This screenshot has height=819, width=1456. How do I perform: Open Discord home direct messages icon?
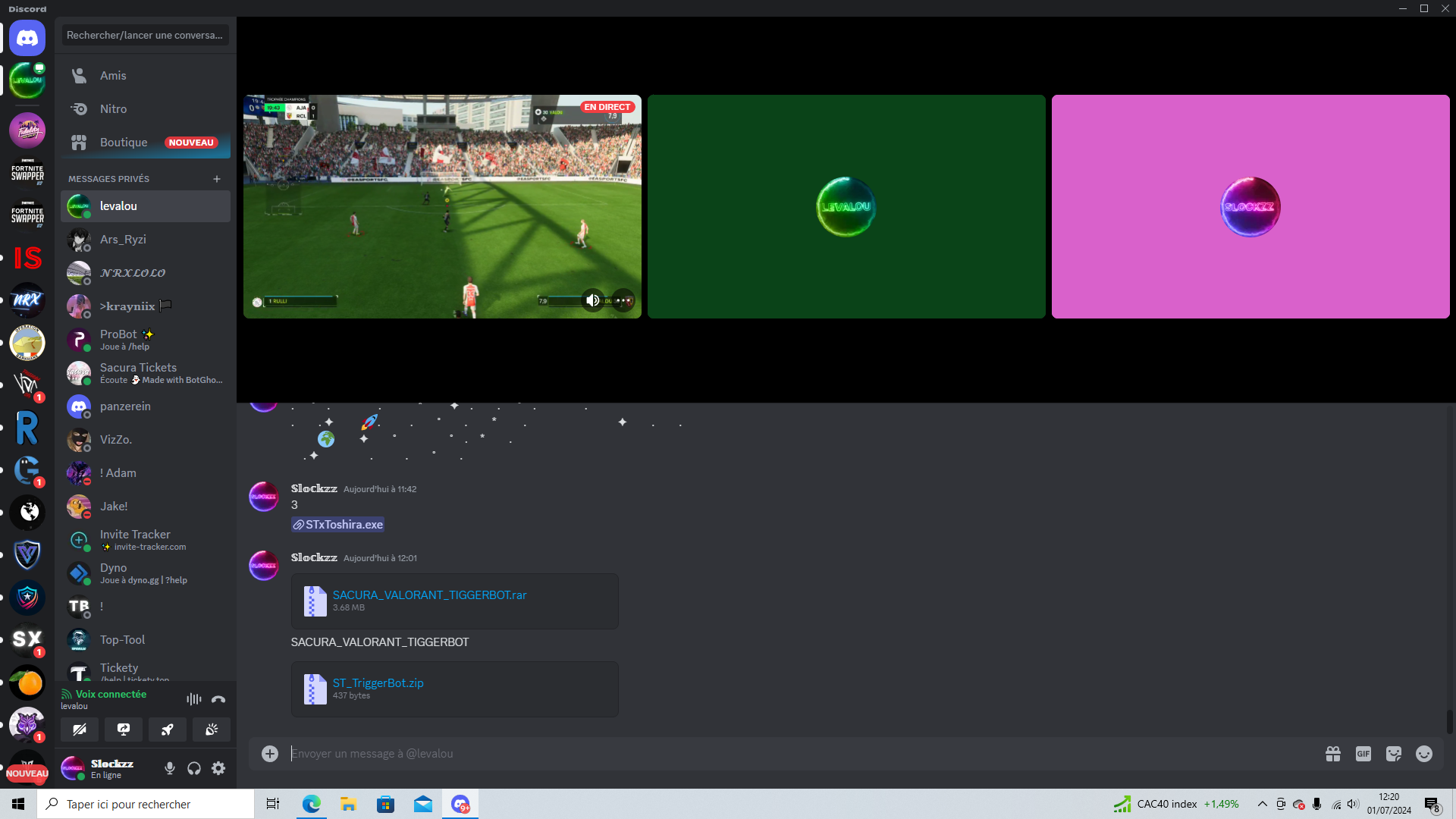coord(27,38)
